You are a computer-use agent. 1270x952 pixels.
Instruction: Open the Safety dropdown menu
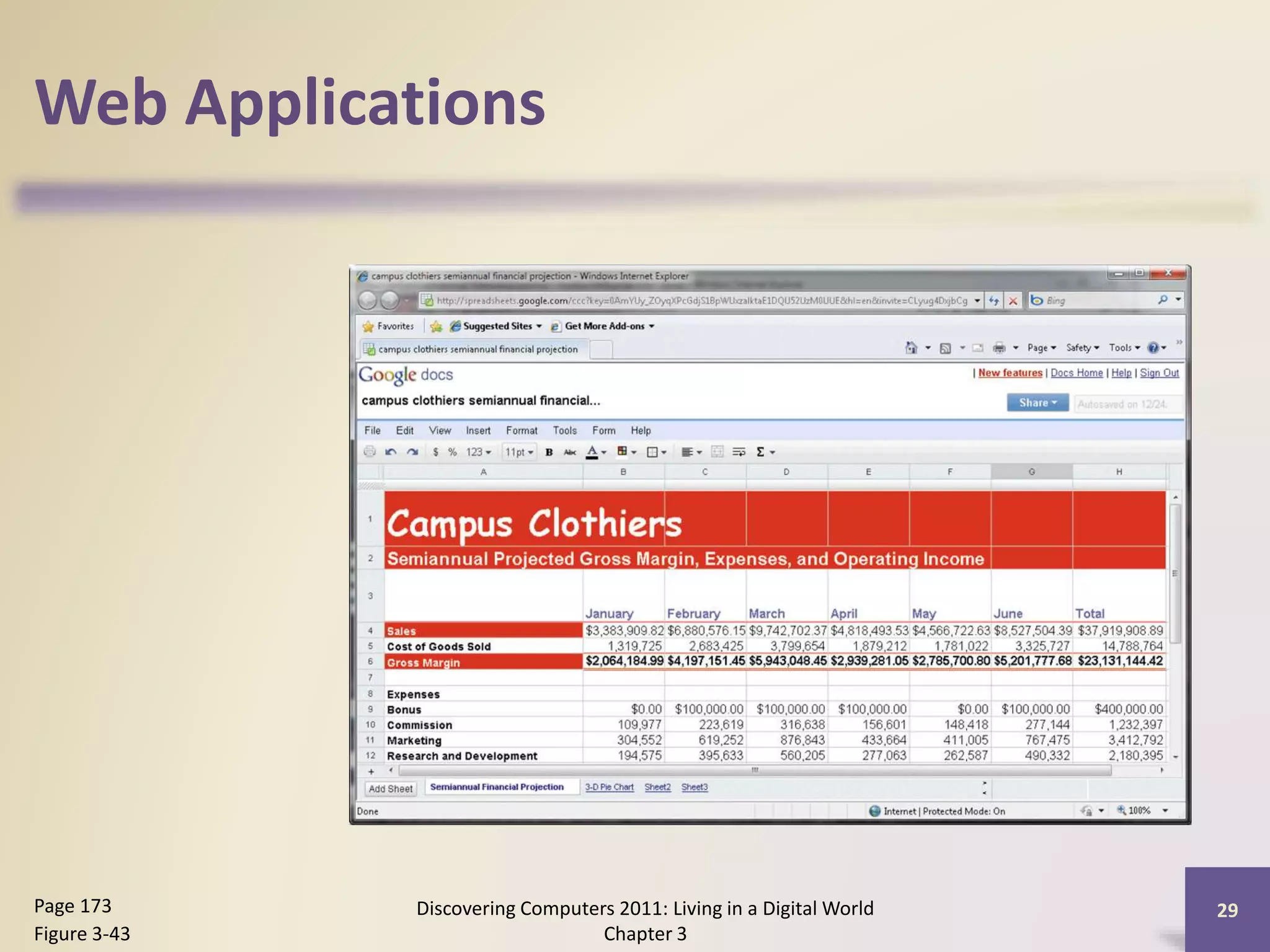[1083, 348]
